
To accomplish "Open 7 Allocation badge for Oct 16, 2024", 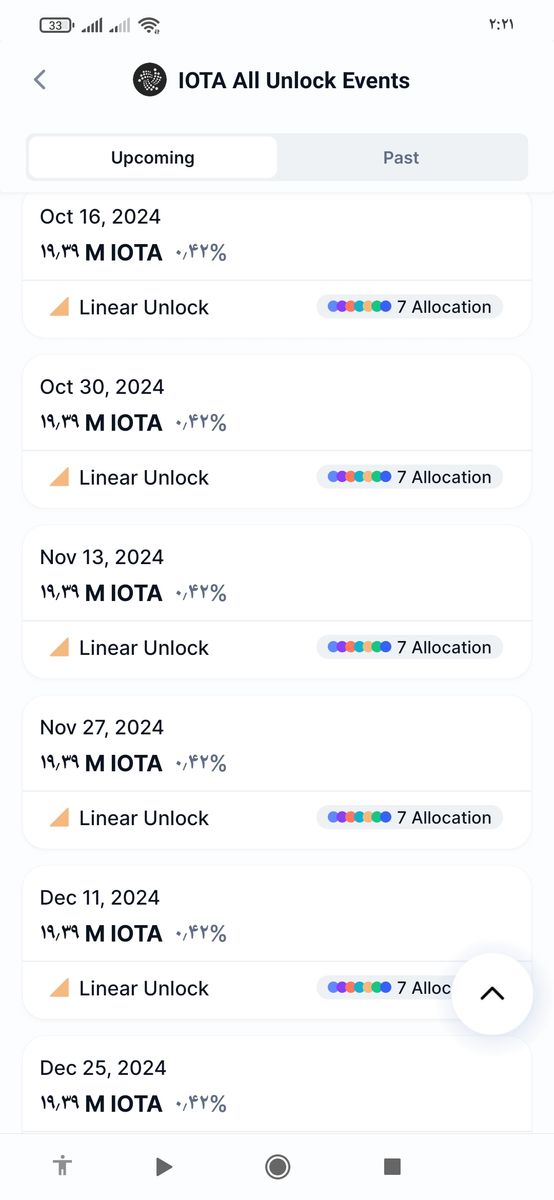I will pyautogui.click(x=410, y=307).
